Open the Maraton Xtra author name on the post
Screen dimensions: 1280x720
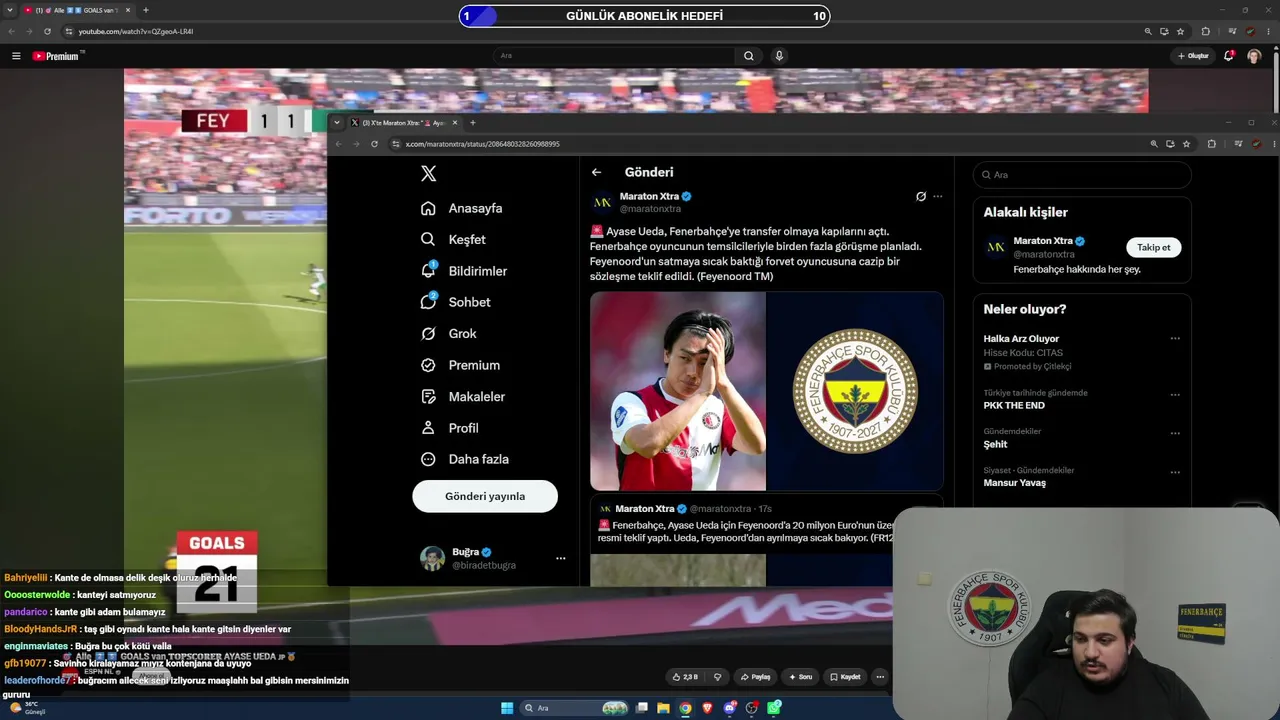click(649, 196)
